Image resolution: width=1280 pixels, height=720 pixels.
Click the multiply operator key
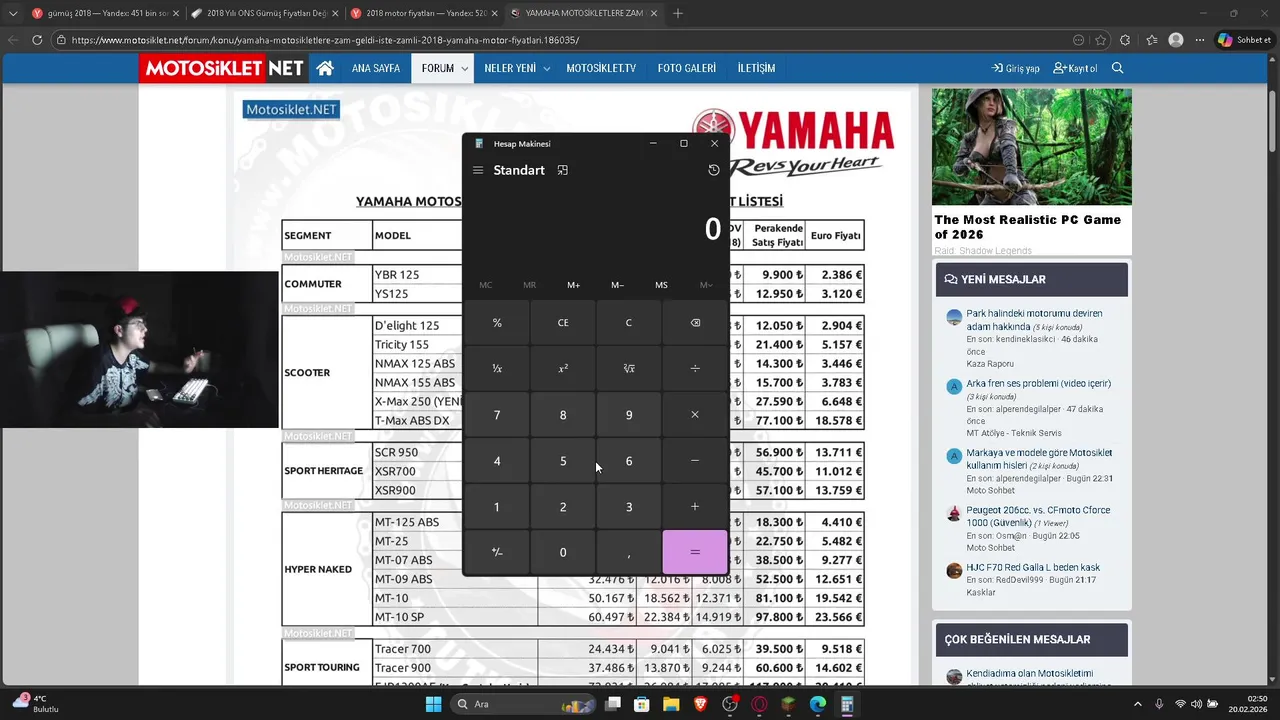click(695, 415)
